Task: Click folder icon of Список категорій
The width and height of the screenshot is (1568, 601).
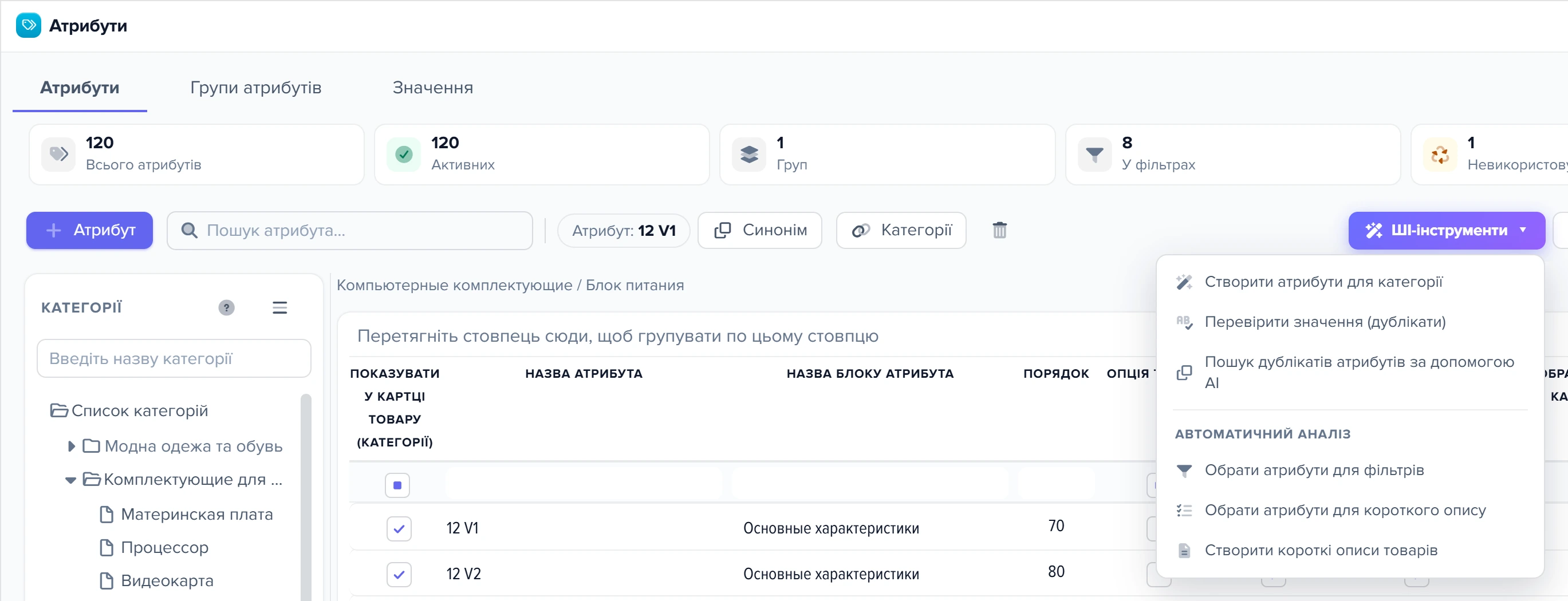Action: tap(59, 410)
